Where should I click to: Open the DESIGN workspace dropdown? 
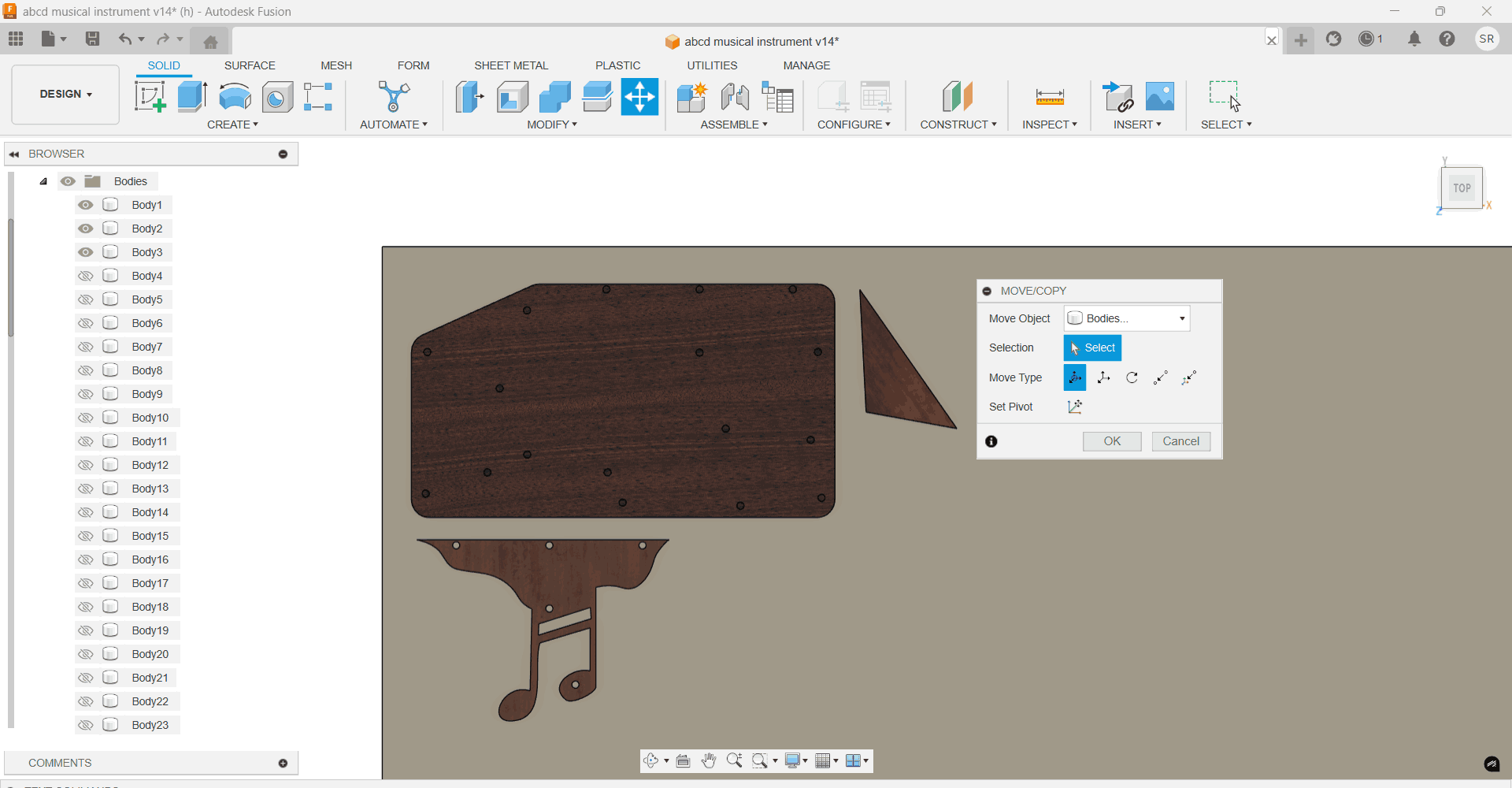(x=65, y=94)
